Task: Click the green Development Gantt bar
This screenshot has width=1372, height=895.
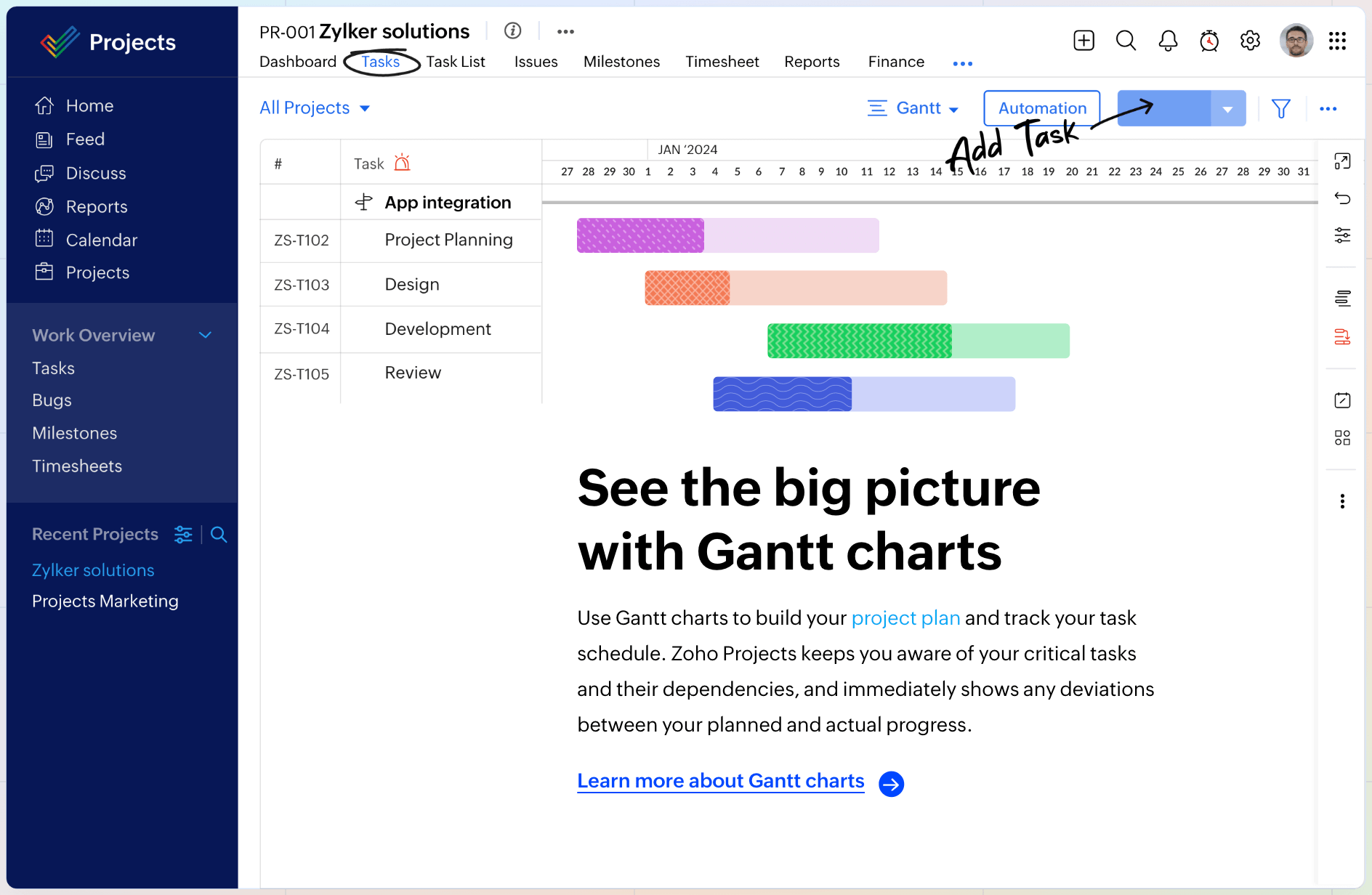Action: click(x=918, y=341)
